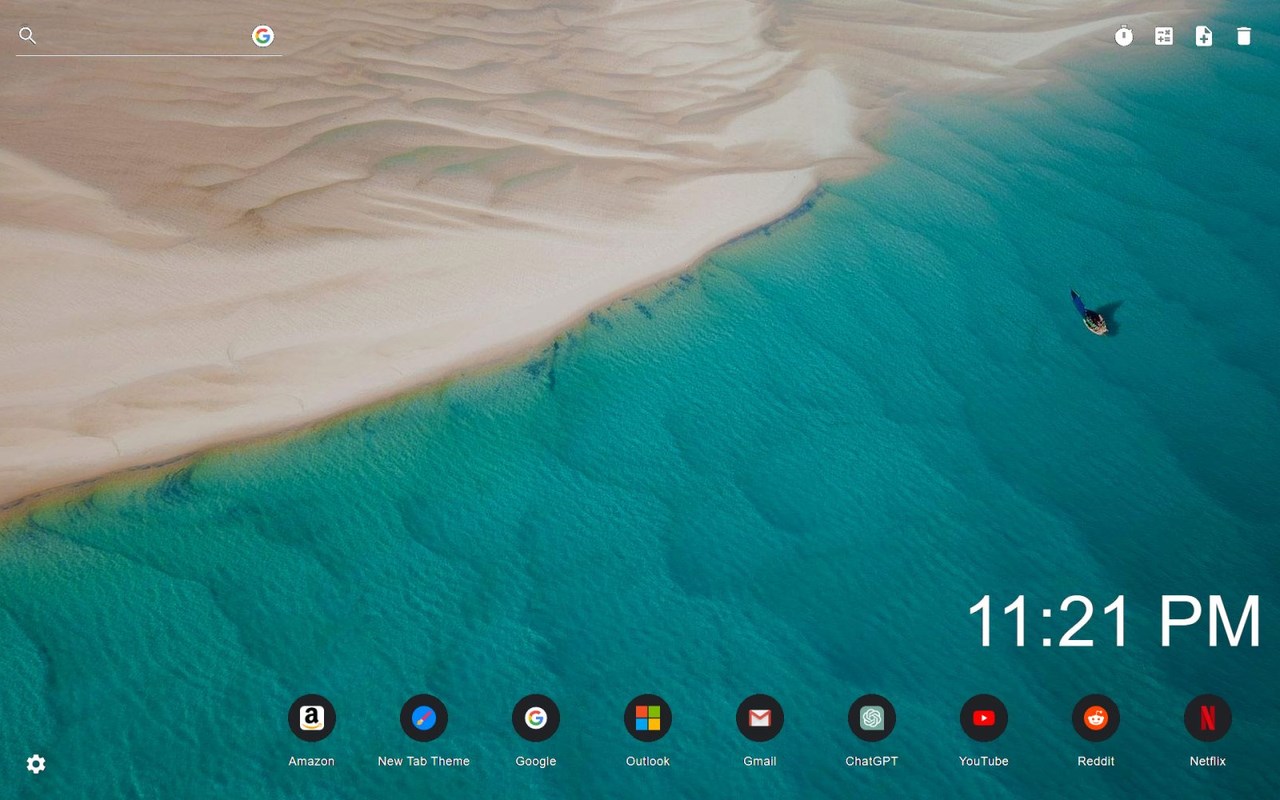Open the trash tool
Viewport: 1280px width, 800px height.
coord(1243,36)
